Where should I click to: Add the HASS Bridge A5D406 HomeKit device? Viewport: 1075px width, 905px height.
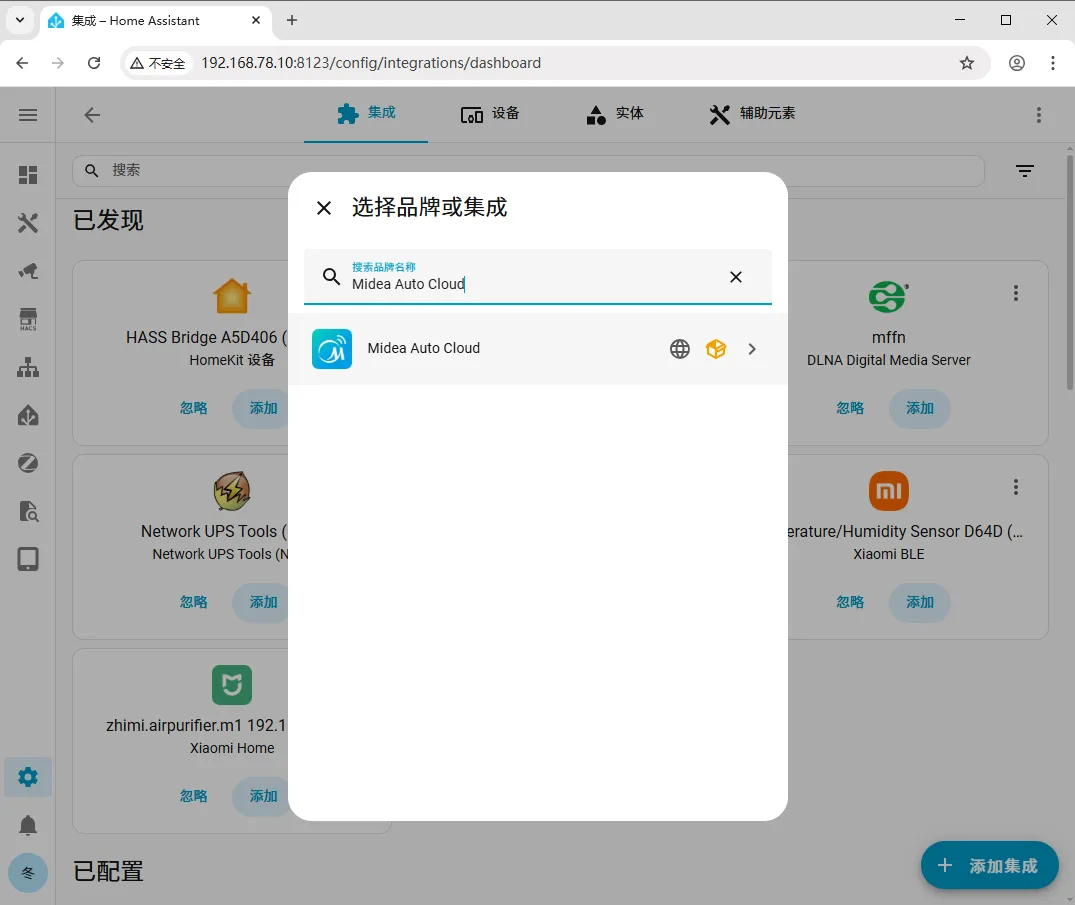(263, 408)
